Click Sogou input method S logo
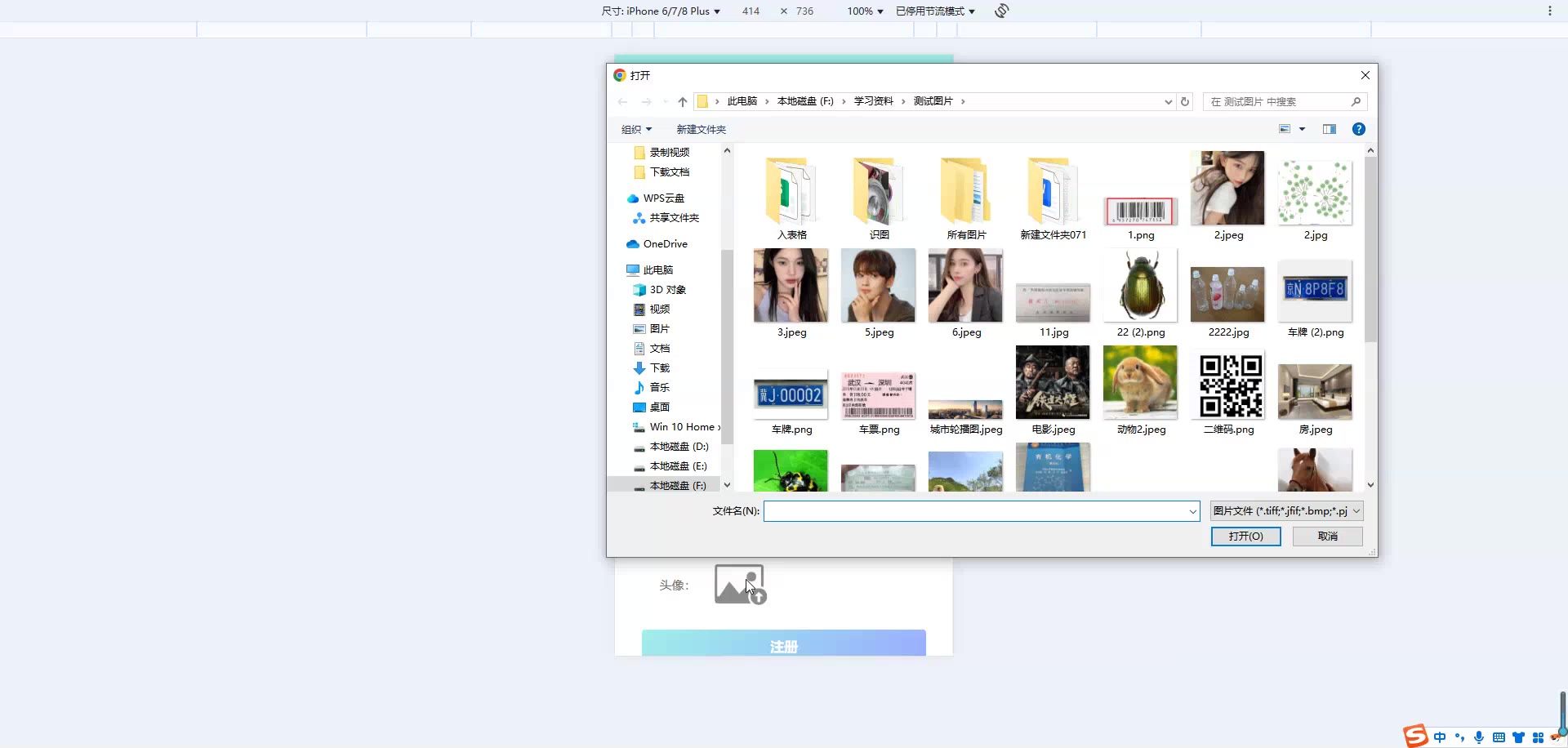This screenshot has width=1568, height=748. (x=1415, y=736)
